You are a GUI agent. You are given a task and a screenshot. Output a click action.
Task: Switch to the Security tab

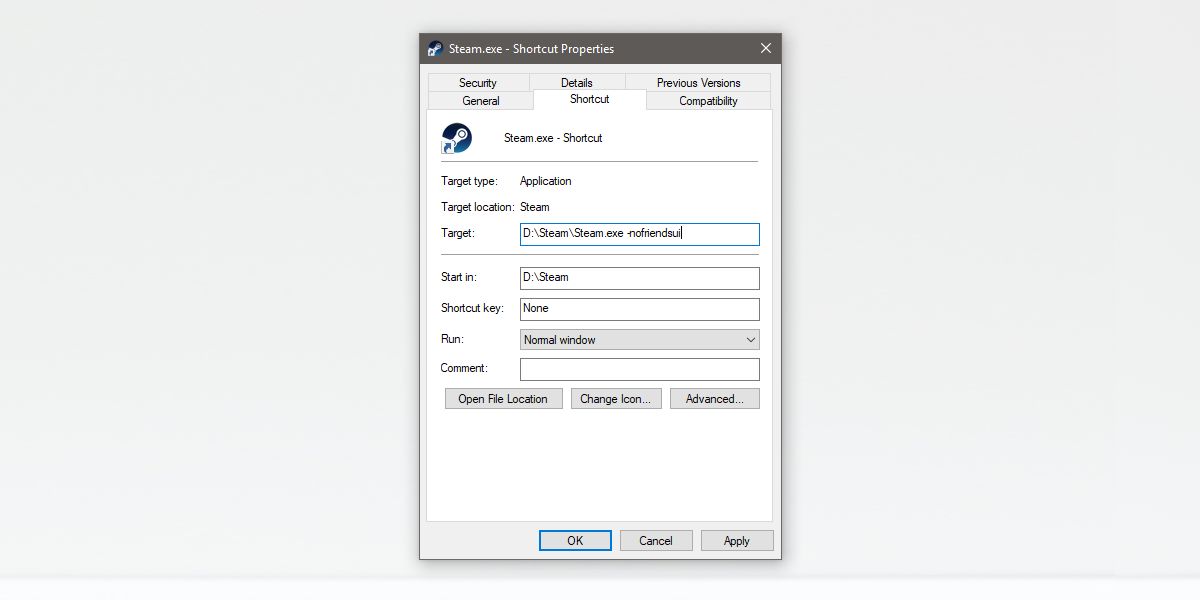tap(478, 83)
